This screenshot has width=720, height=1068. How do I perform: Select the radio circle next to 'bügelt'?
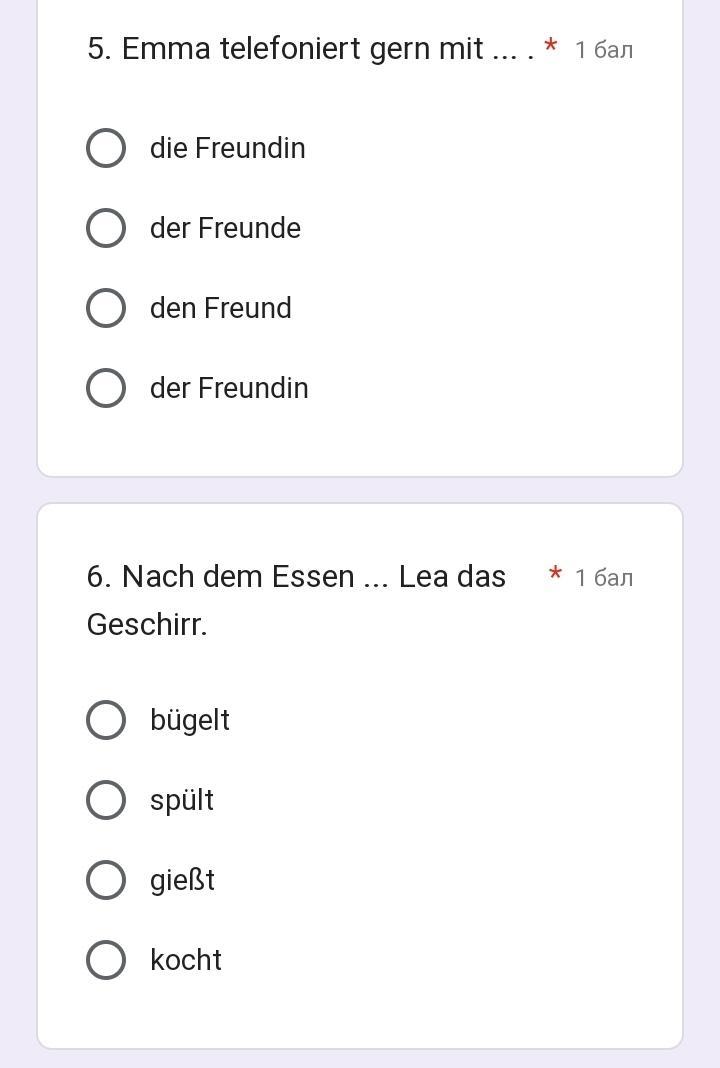tap(106, 720)
